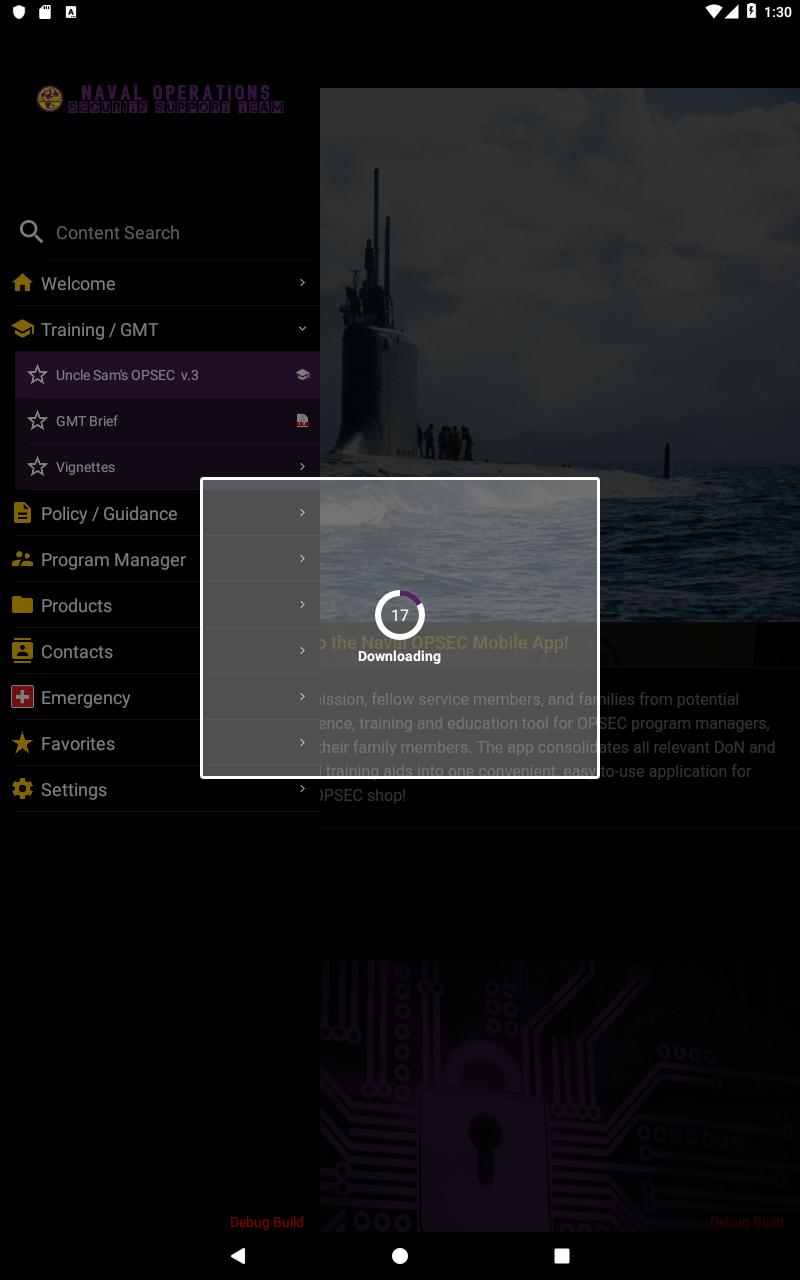
Task: Expand the Contacts chevron
Action: coord(302,651)
